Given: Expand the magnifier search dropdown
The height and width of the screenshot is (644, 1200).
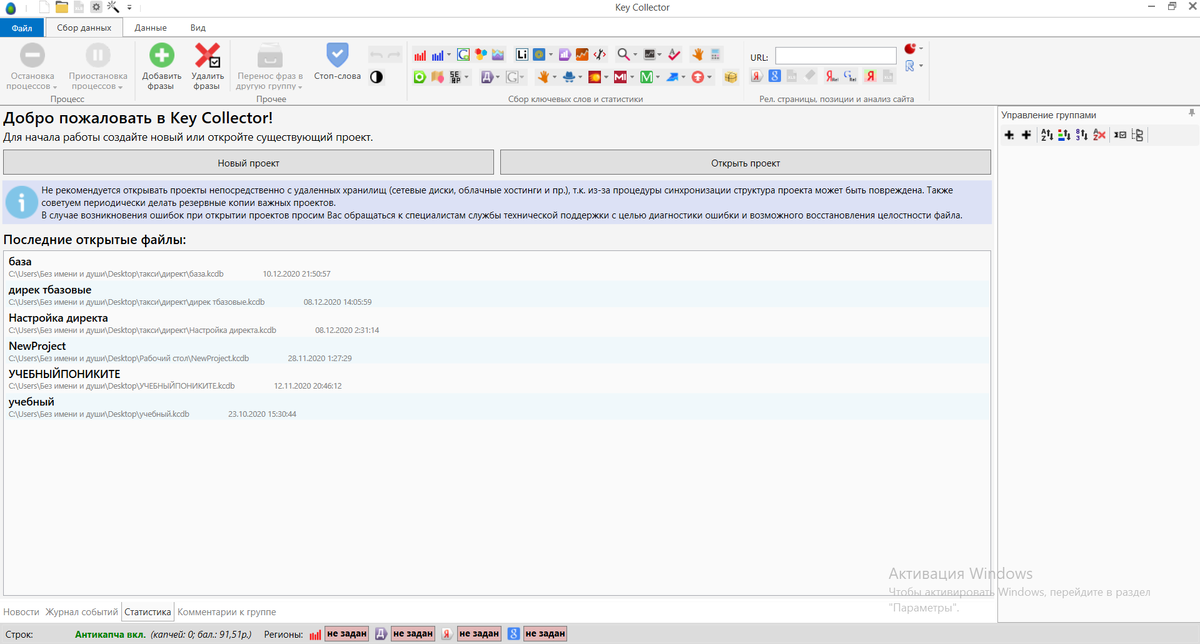Looking at the screenshot, I should point(635,55).
